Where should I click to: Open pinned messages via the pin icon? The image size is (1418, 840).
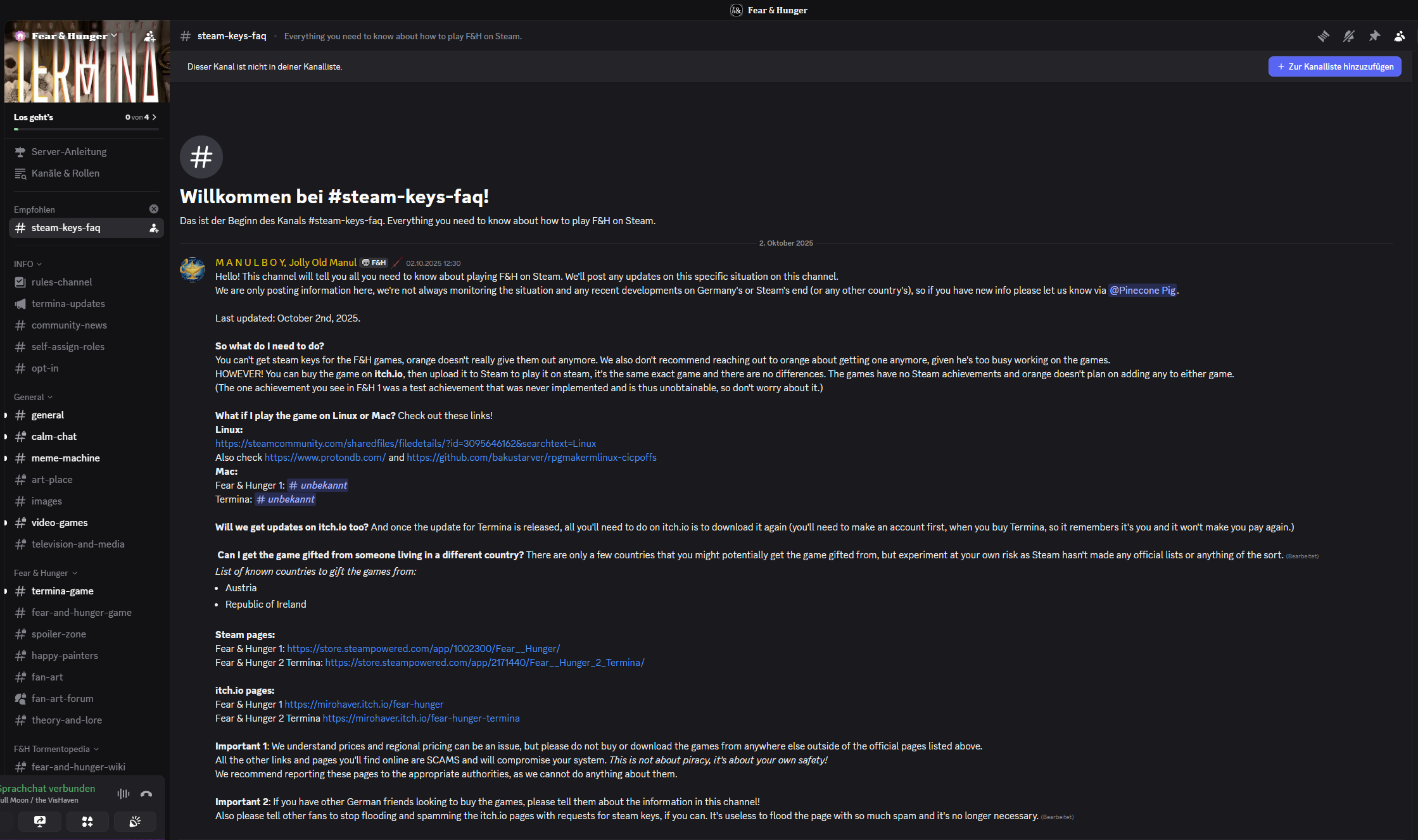coord(1374,36)
